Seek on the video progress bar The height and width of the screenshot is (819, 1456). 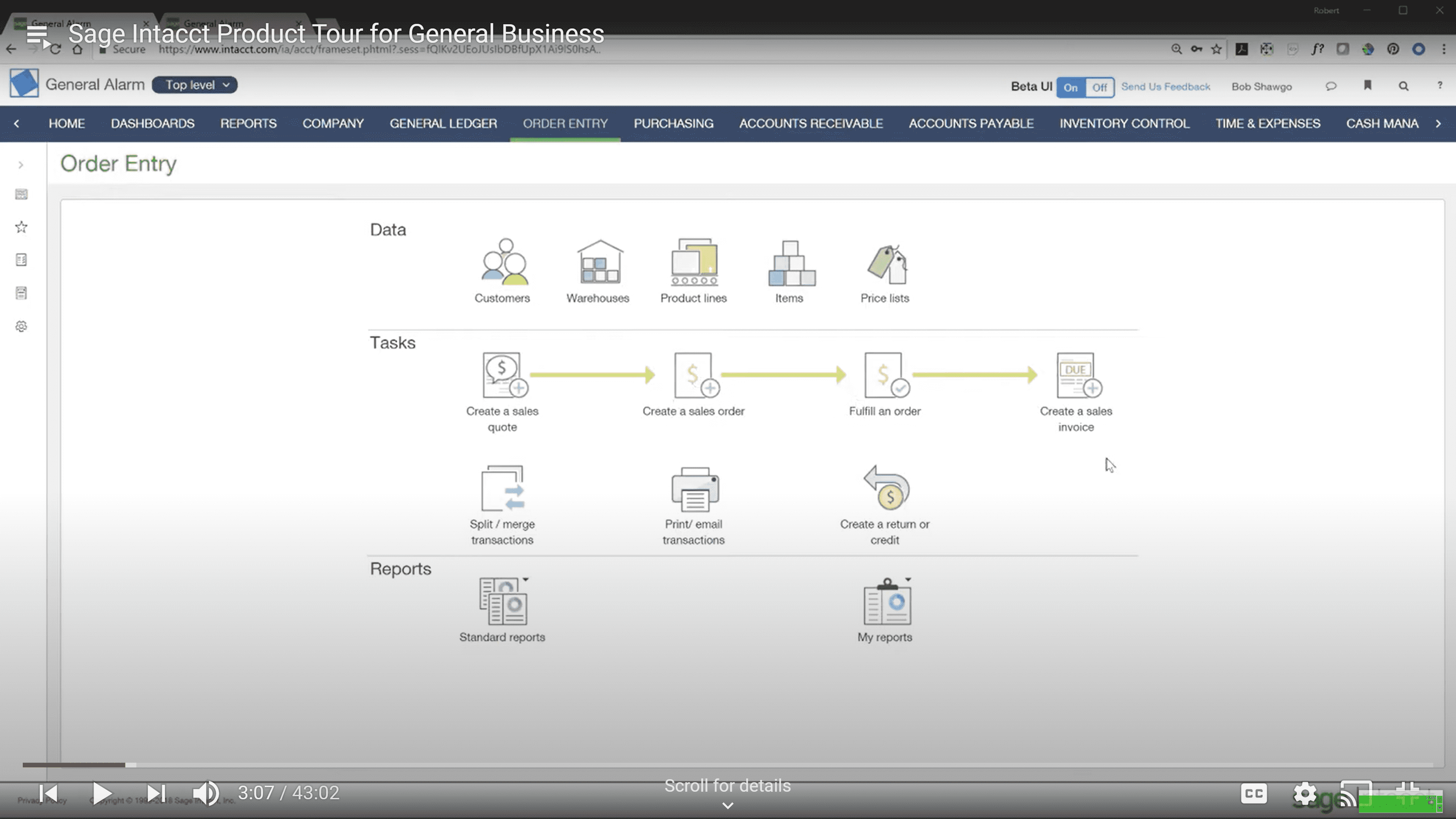[x=728, y=765]
